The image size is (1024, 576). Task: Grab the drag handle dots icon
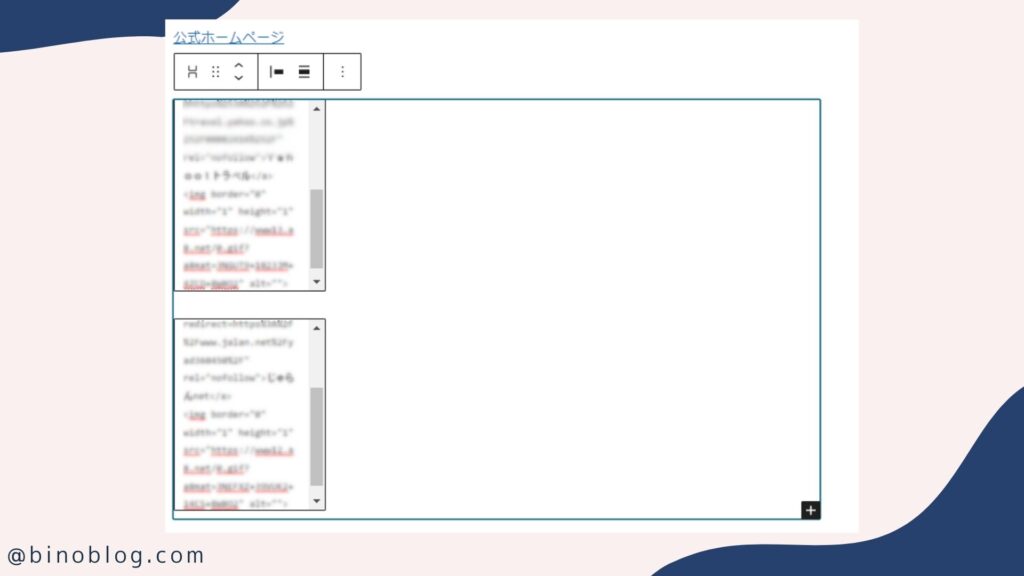[x=216, y=72]
